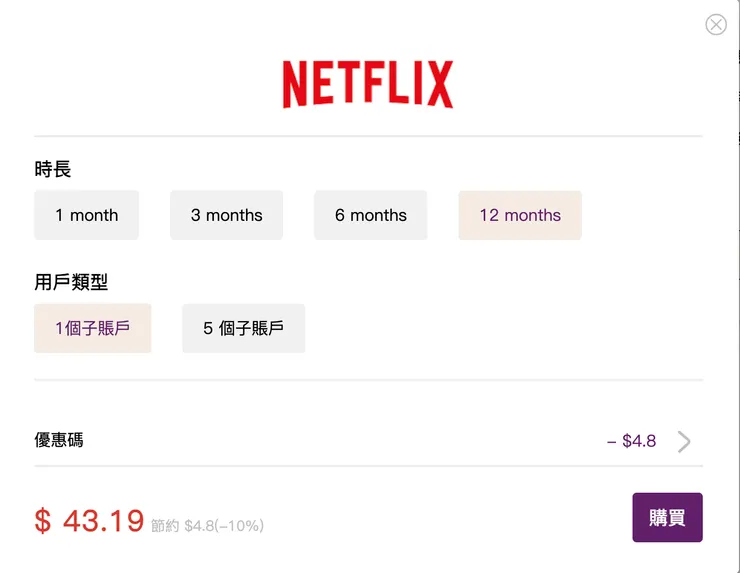Click the − $4.8 coupon discount
Screen dimensions: 740x573
coord(631,441)
